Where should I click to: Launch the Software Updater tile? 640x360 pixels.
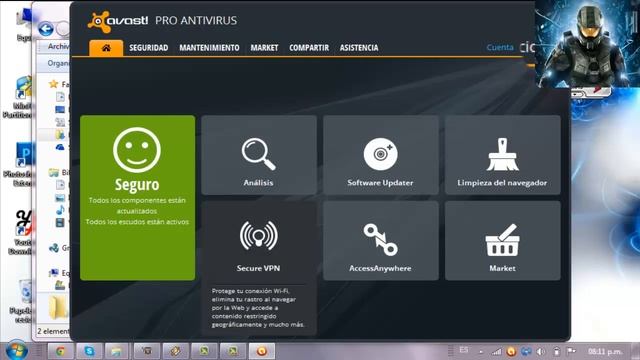(x=380, y=155)
